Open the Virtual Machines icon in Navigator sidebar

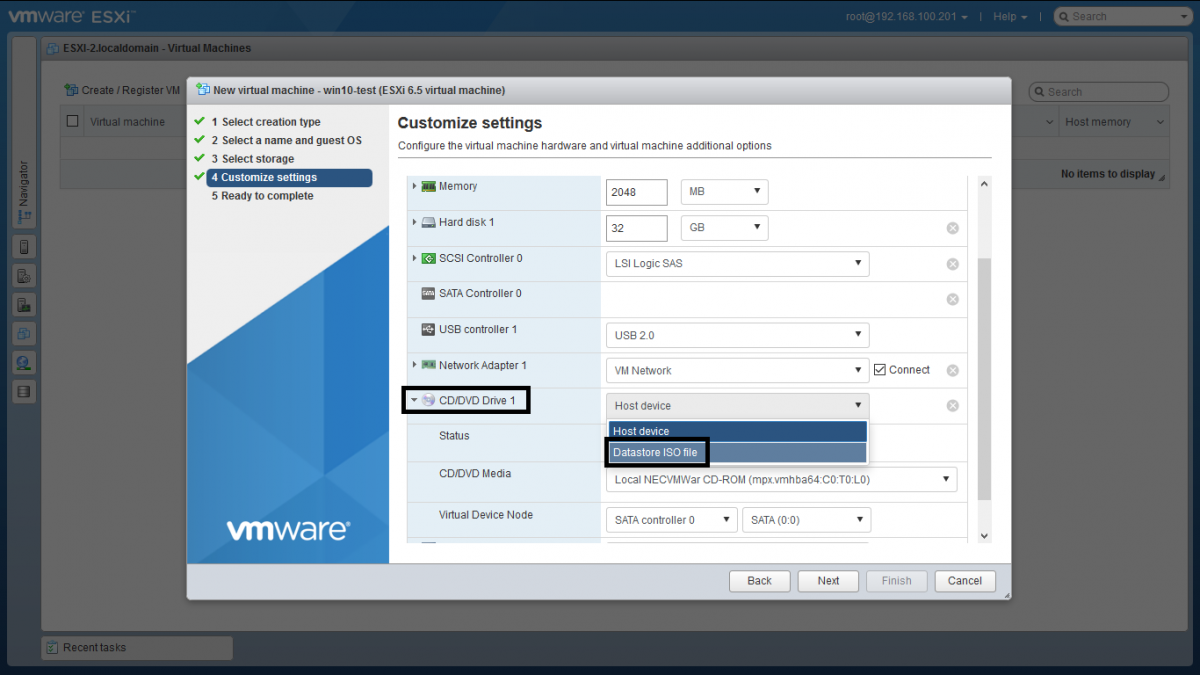tap(25, 333)
